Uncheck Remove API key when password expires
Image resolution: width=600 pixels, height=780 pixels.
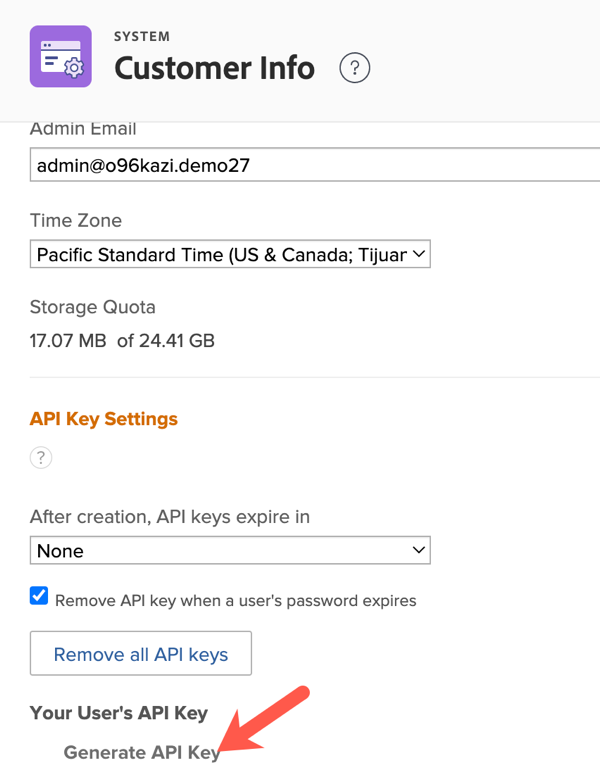(39, 595)
